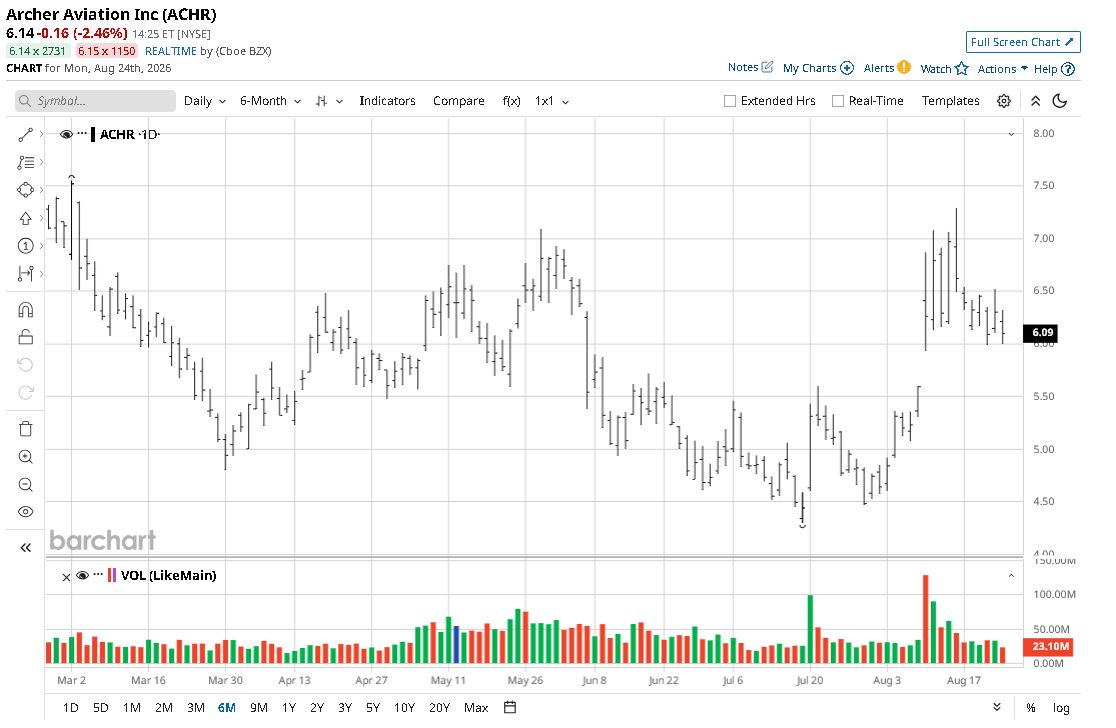Image resolution: width=1116 pixels, height=728 pixels.
Task: Pick the numbered marker tool
Action: click(26, 246)
